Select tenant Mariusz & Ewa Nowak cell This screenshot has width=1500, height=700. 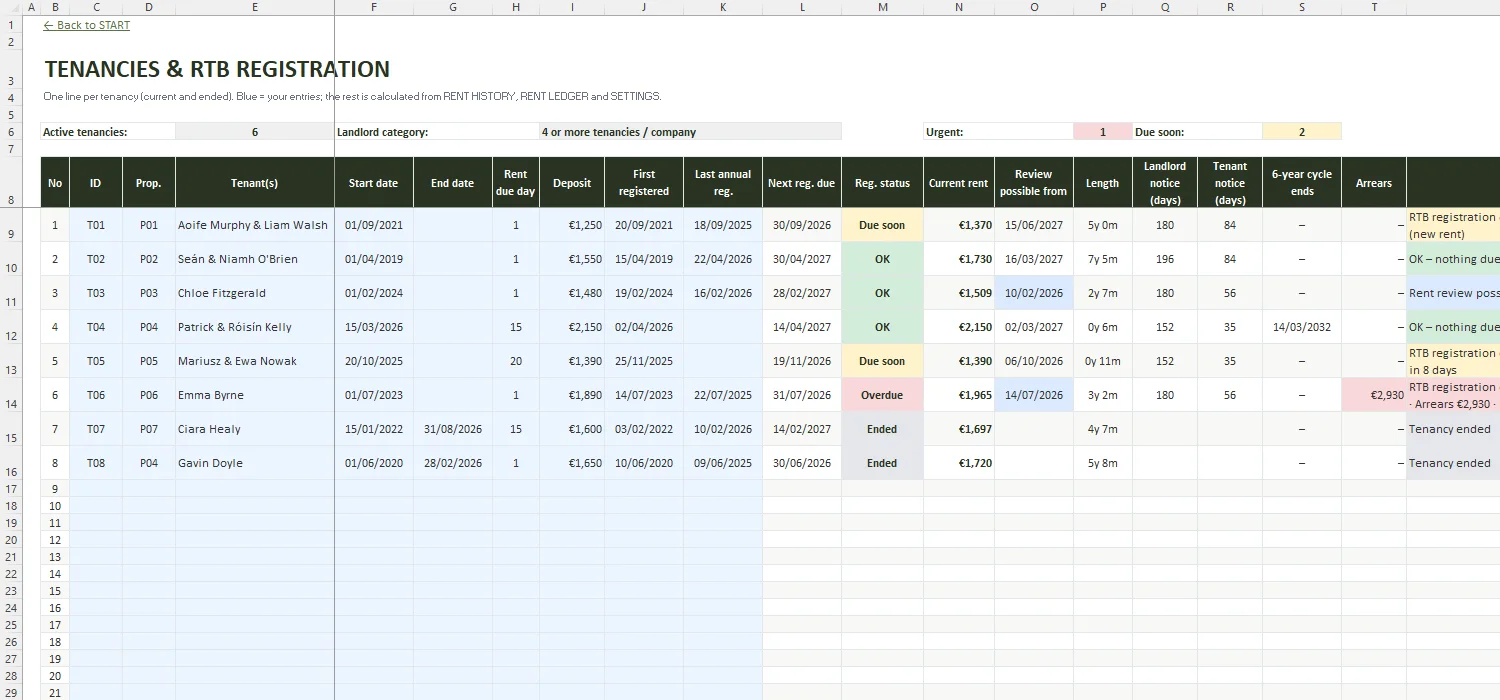pyautogui.click(x=255, y=361)
